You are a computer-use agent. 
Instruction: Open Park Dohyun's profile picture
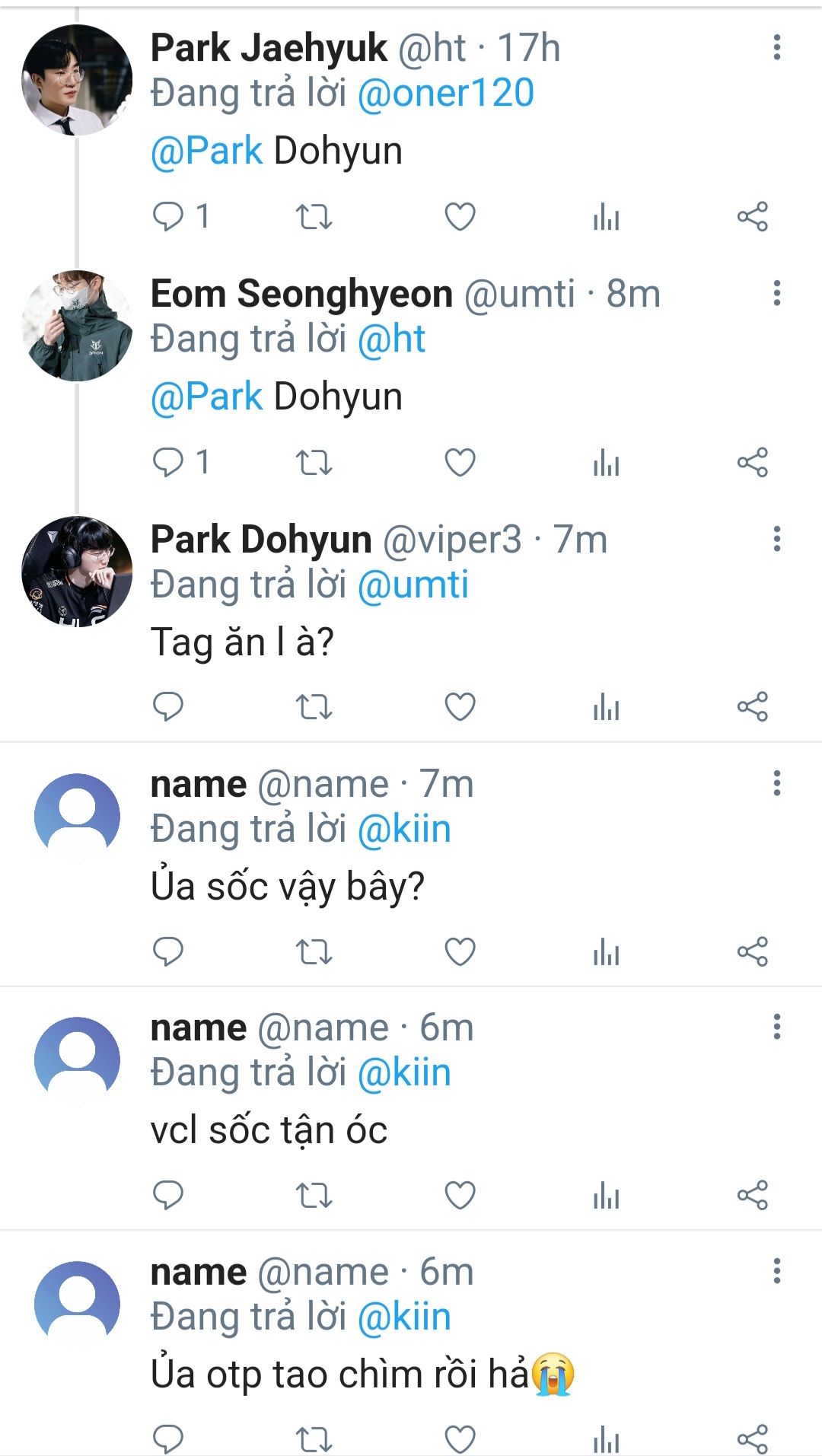point(77,572)
